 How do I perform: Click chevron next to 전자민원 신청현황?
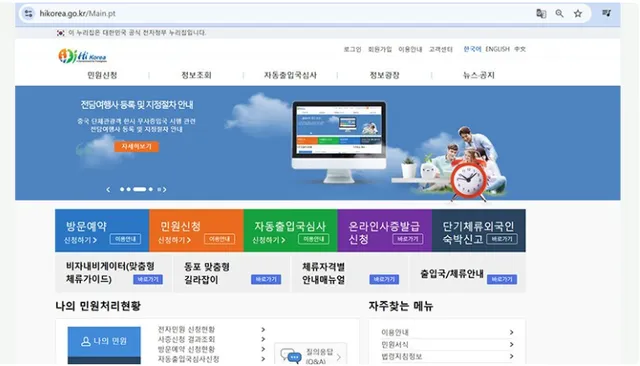pyautogui.click(x=263, y=329)
